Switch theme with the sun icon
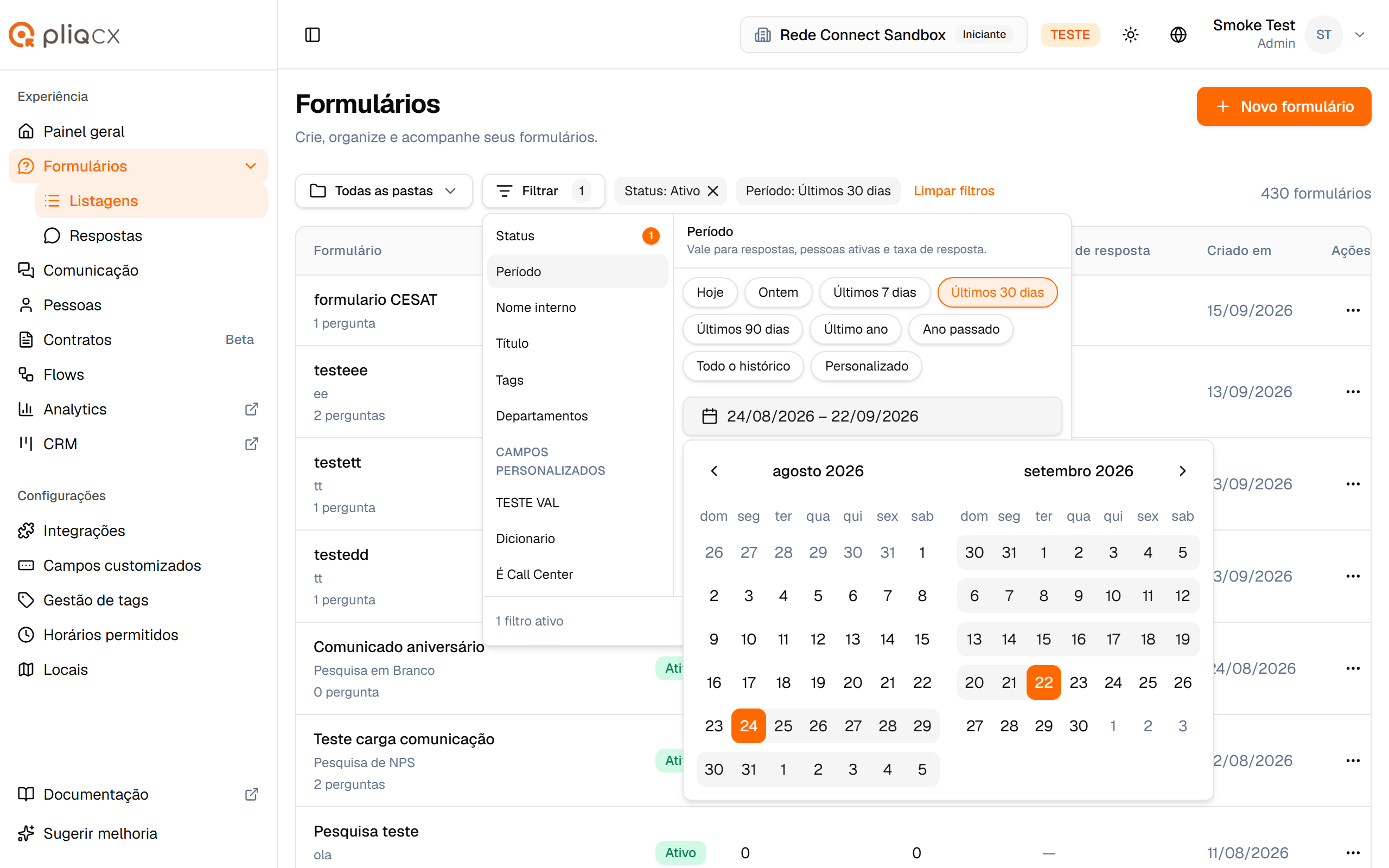This screenshot has height=868, width=1389. (1130, 34)
